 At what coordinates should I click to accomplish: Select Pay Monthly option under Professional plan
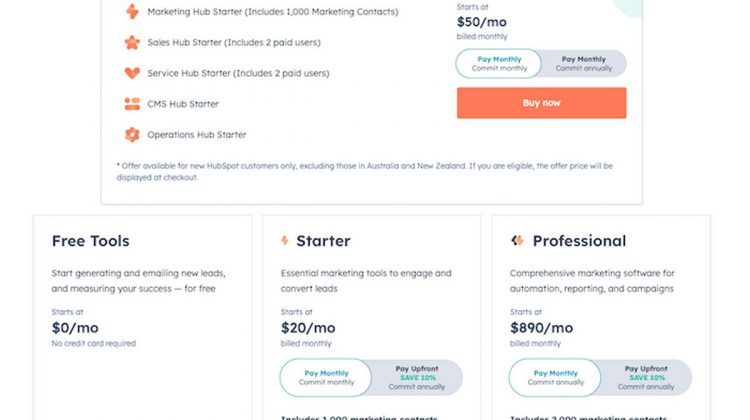pyautogui.click(x=555, y=377)
